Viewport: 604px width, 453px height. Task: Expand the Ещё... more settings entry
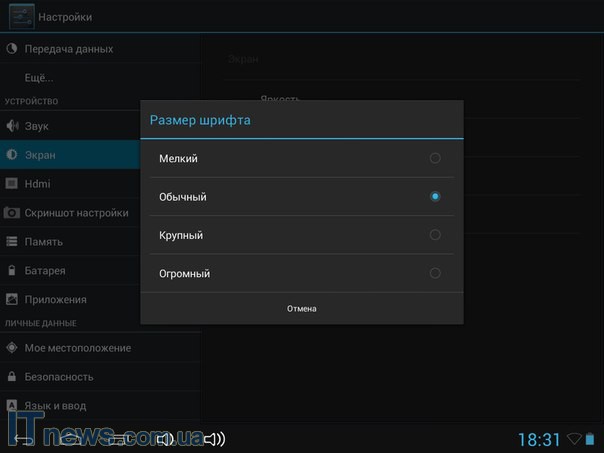click(x=39, y=78)
